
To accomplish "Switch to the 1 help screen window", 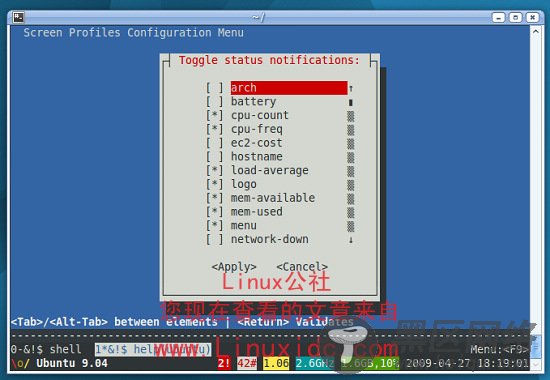I will tap(153, 349).
